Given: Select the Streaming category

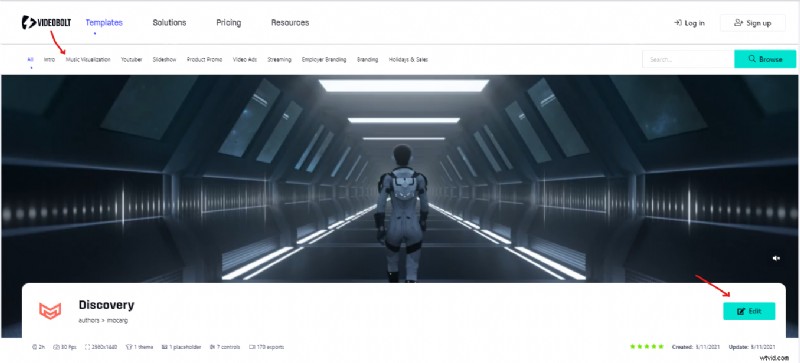Looking at the screenshot, I should coord(279,60).
